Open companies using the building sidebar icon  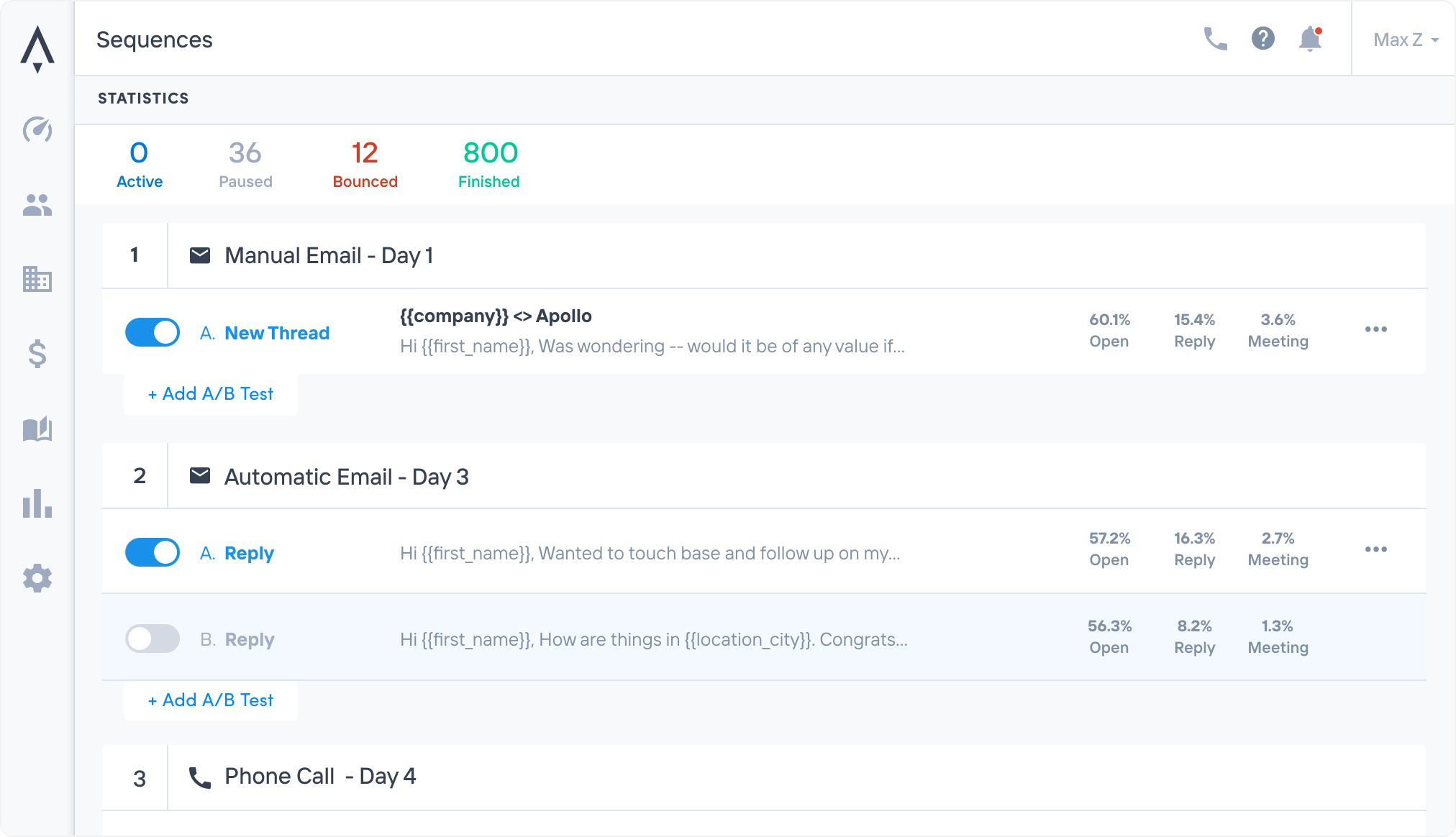pos(38,281)
